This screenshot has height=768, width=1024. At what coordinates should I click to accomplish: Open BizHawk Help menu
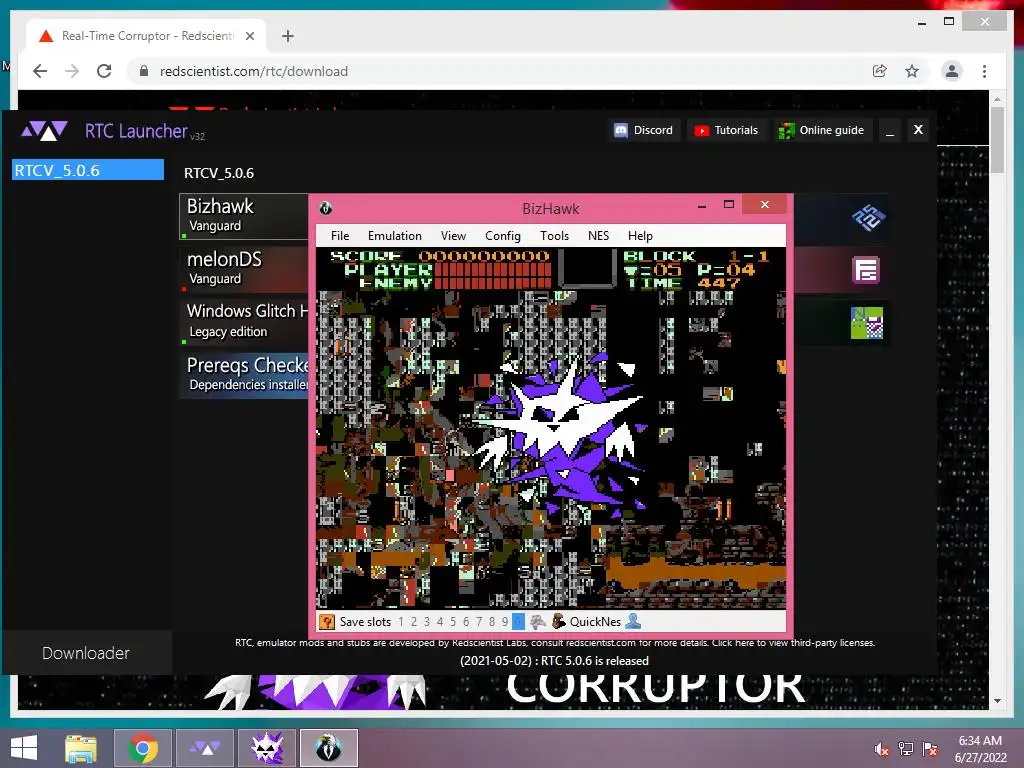coord(640,236)
